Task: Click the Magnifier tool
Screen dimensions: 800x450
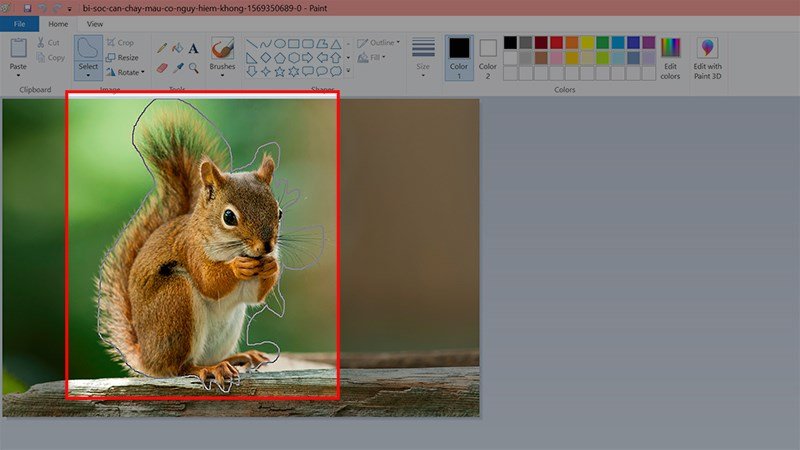Action: pyautogui.click(x=193, y=67)
